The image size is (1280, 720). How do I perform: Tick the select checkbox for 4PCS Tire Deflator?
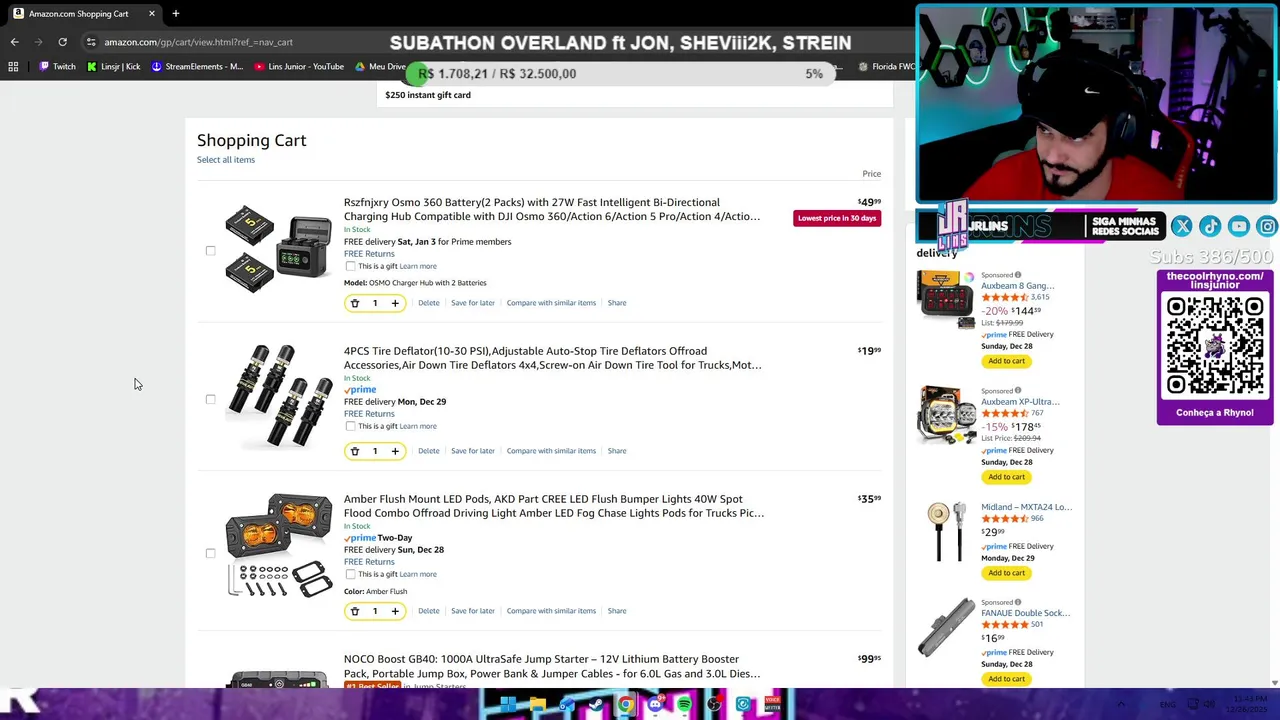click(x=210, y=399)
